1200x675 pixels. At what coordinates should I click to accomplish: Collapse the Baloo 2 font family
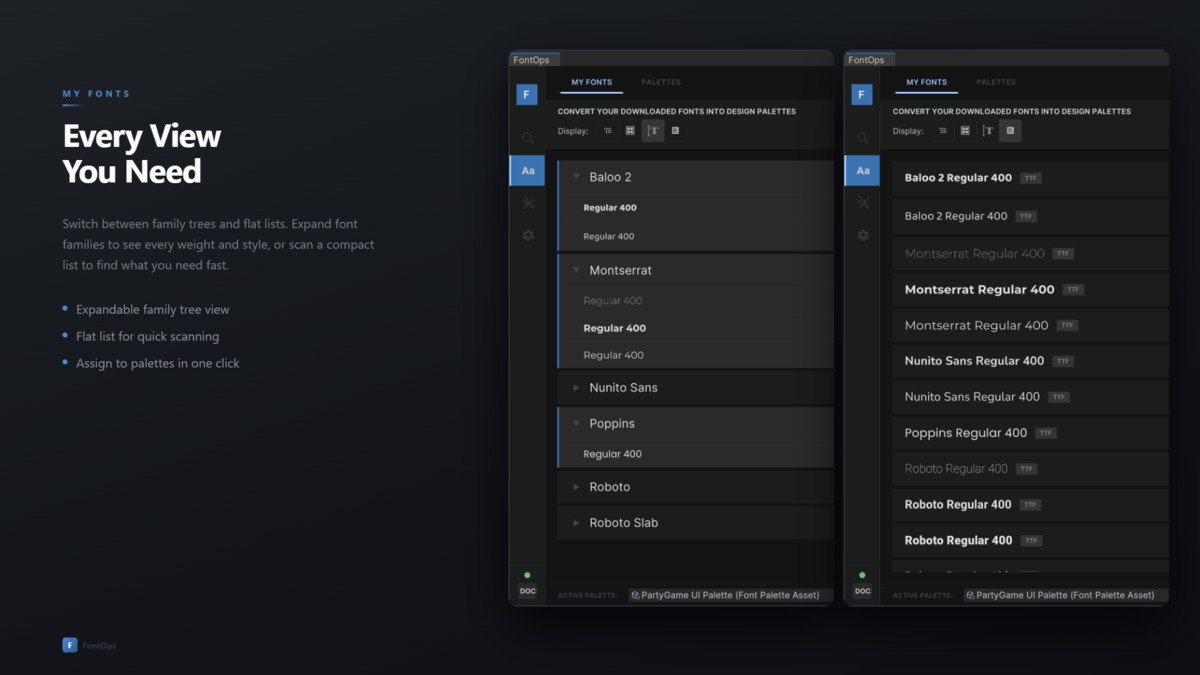point(576,177)
